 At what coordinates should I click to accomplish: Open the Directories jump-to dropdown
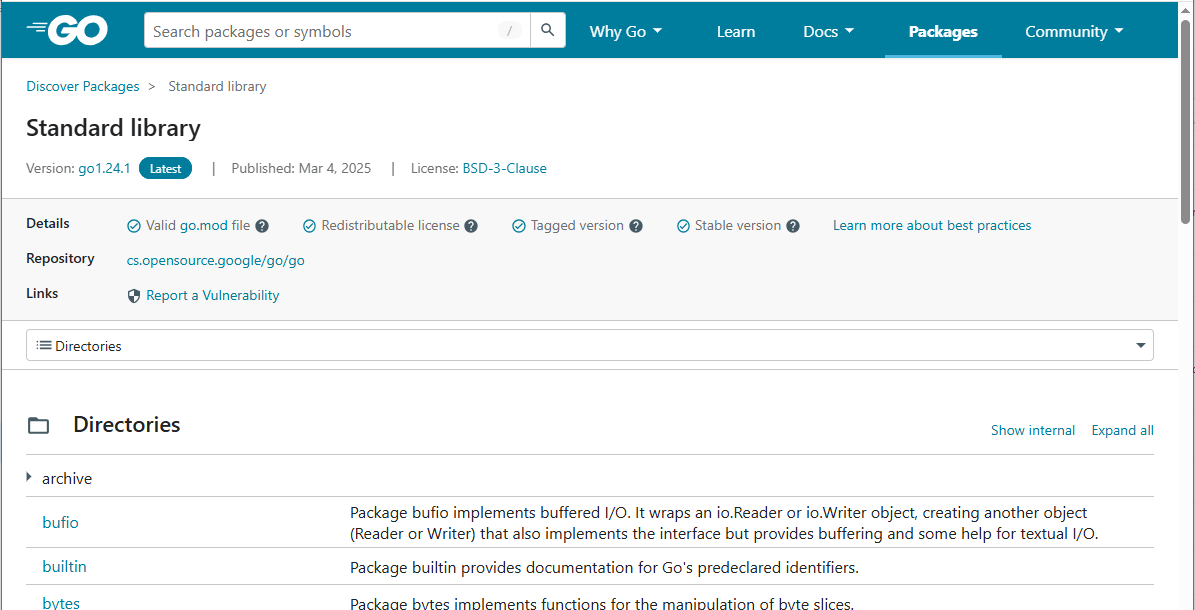[x=589, y=346]
